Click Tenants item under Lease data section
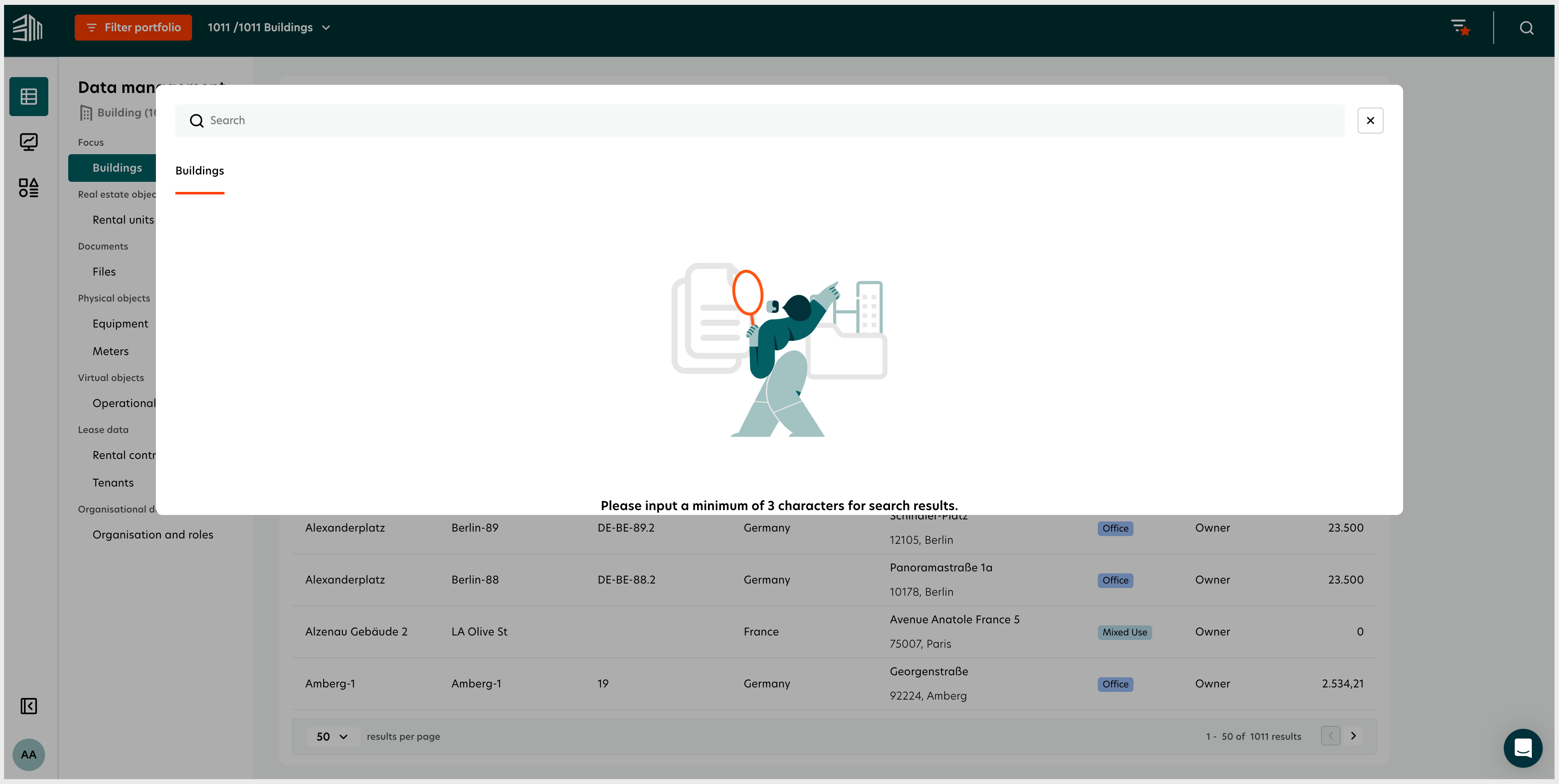Screen dimensions: 1559x784 (113, 482)
